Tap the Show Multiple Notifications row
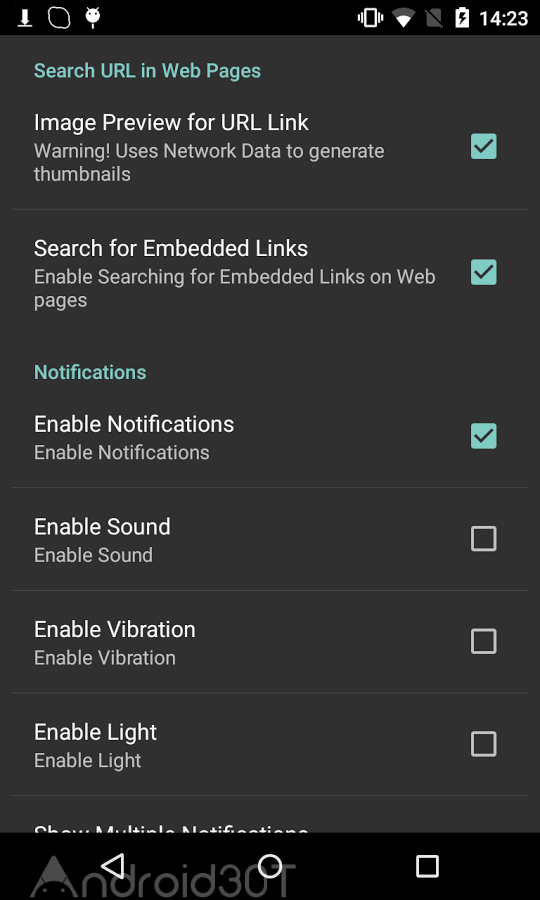Screen dimensions: 540x900 coord(270,829)
